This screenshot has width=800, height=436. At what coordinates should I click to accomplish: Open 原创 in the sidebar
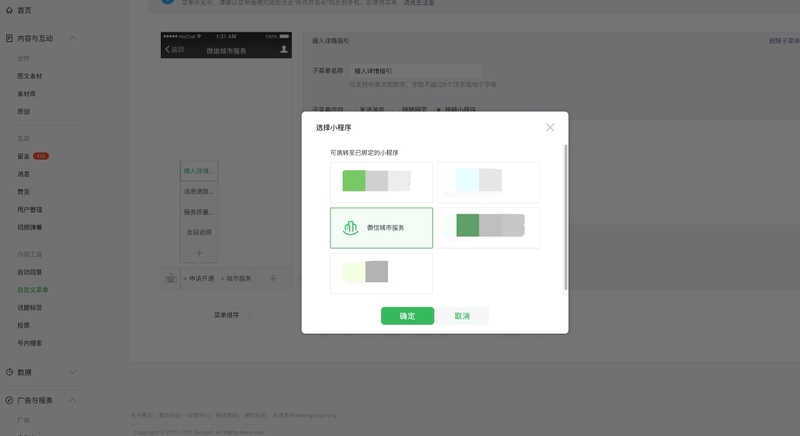tap(23, 112)
